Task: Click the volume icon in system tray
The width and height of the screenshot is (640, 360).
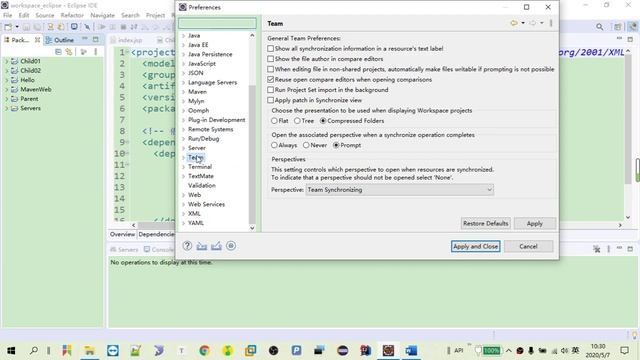Action: tap(564, 351)
